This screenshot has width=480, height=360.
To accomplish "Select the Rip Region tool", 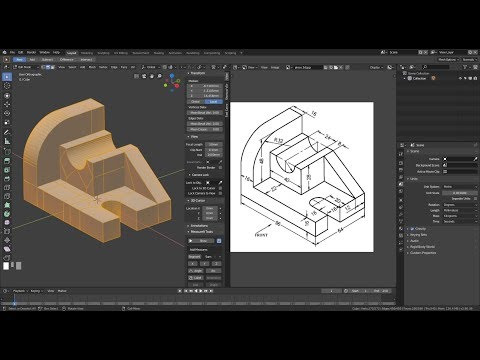I will tap(7, 257).
